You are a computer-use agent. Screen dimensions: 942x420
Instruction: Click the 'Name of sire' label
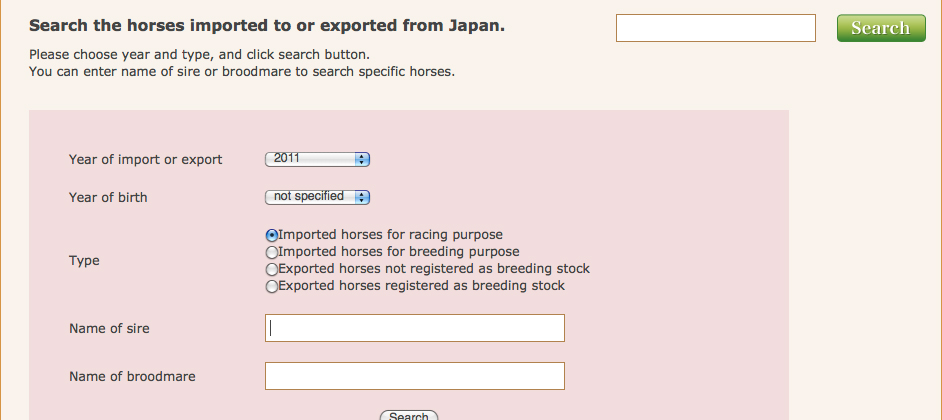pos(109,329)
